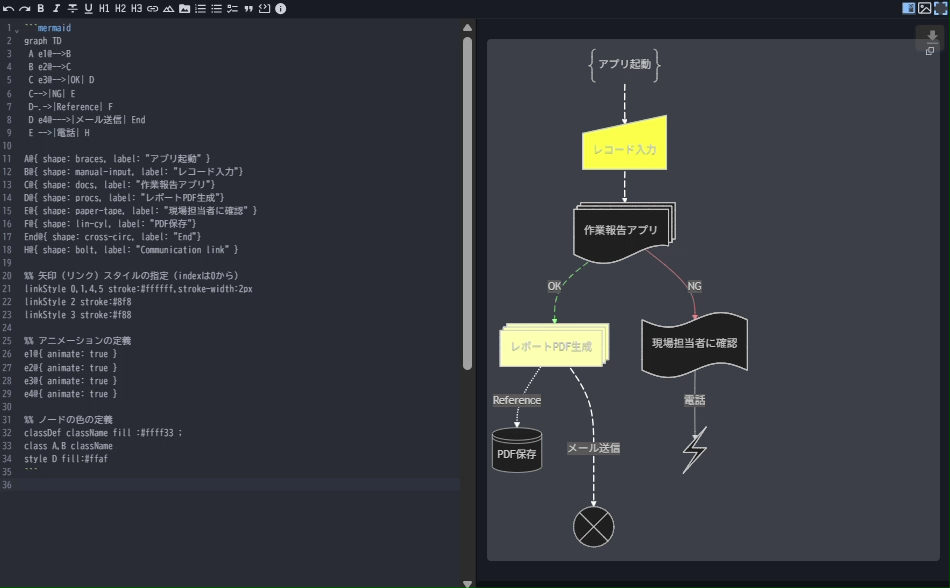Click the 'style D fill:#ffaf' line

[x=66, y=459]
